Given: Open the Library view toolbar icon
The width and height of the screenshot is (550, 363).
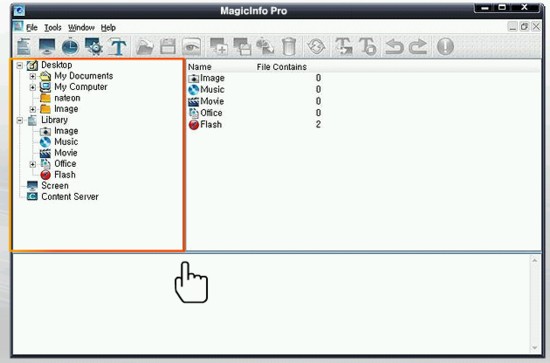Looking at the screenshot, I should (x=24, y=46).
